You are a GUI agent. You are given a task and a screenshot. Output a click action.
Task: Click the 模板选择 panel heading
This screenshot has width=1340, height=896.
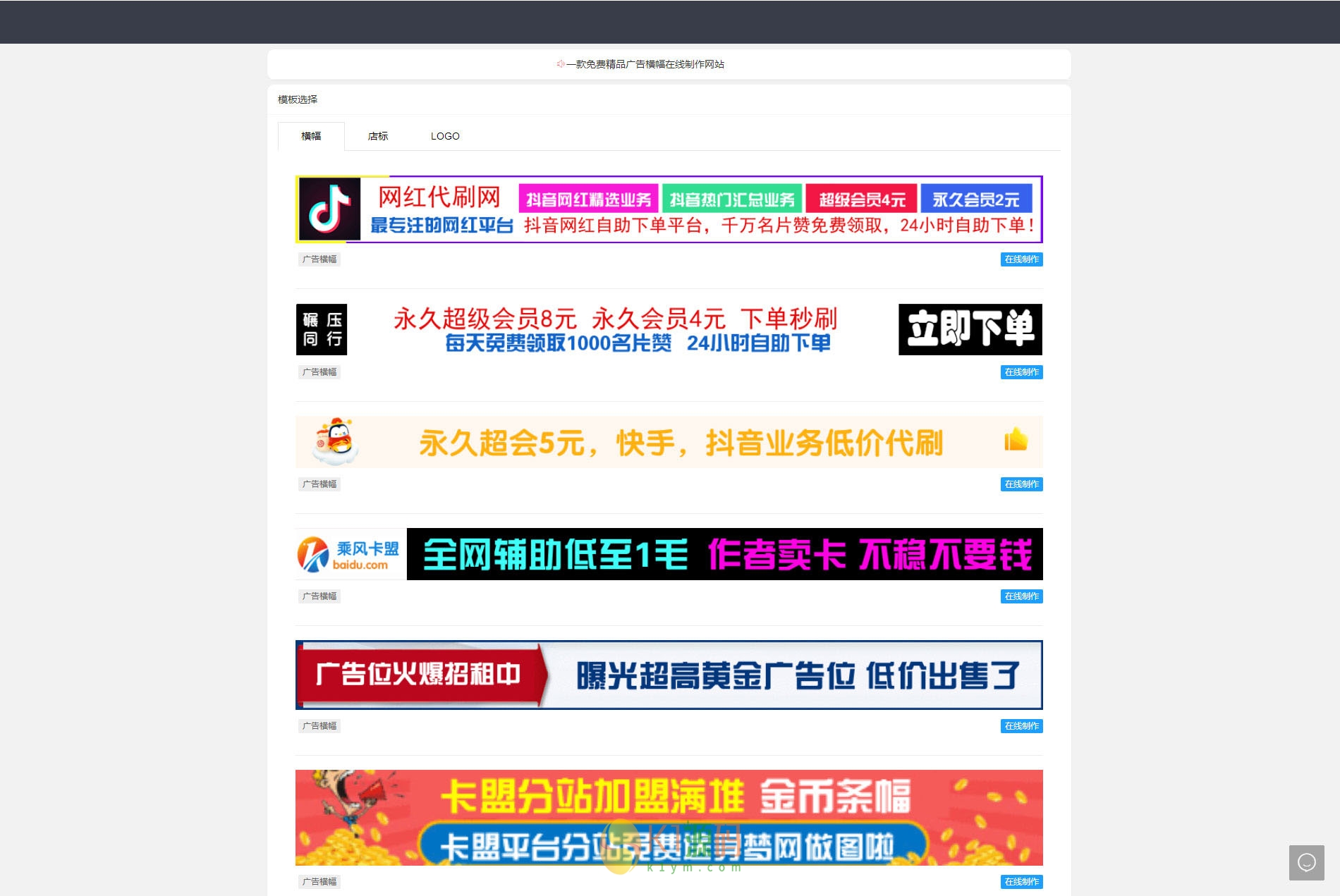[298, 99]
